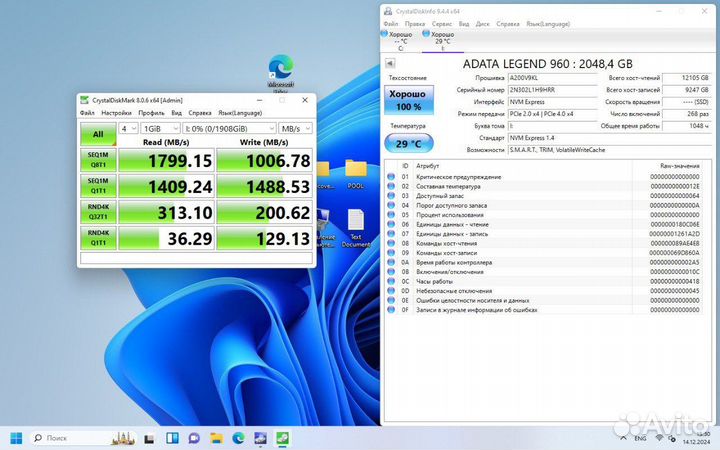Switch to the I: disk tab at 29 °C
720x450 pixels.
[x=441, y=41]
